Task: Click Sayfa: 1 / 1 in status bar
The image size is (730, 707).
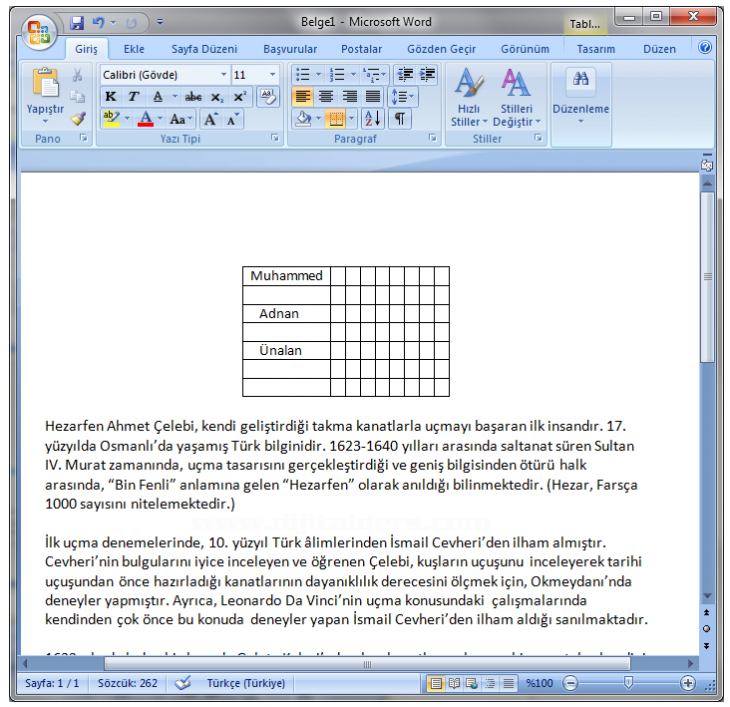Action: coord(52,683)
